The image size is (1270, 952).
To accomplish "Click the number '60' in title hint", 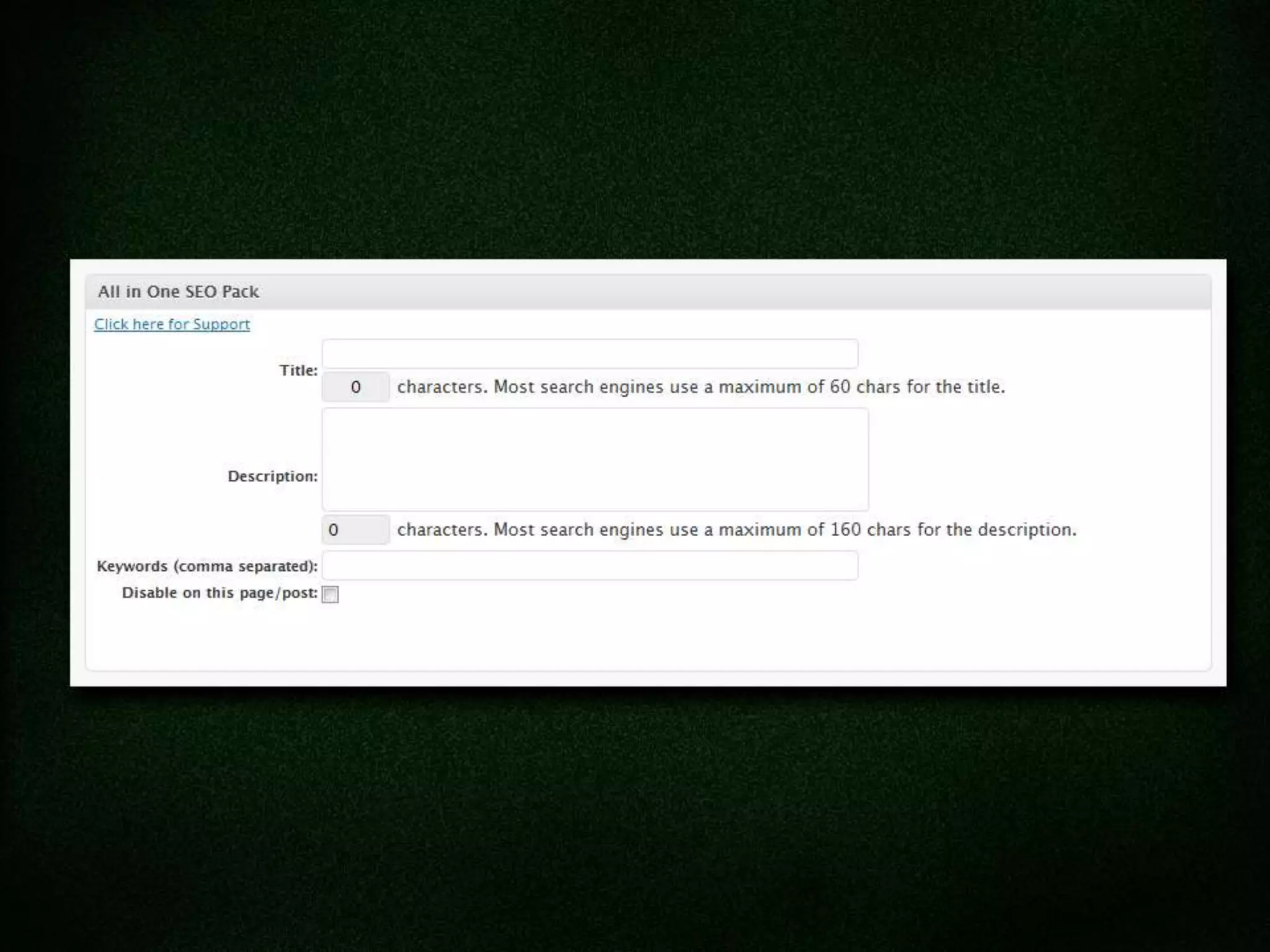I will click(x=840, y=387).
